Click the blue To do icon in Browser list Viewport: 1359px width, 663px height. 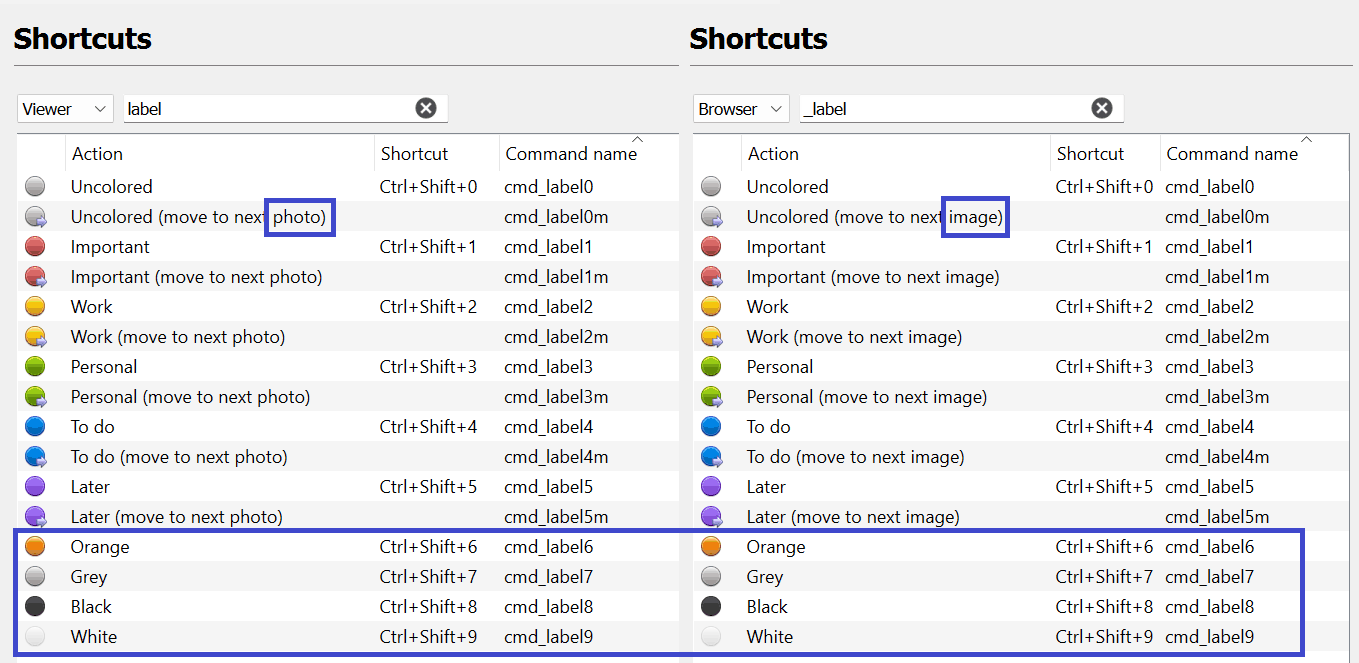[711, 427]
